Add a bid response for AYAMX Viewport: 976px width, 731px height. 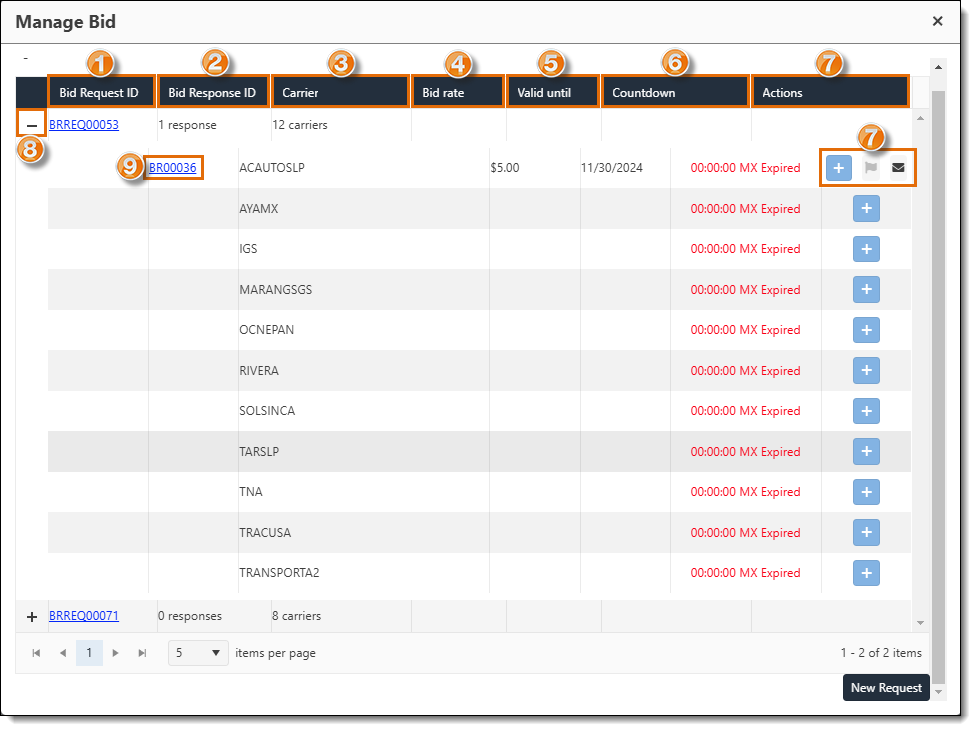(x=866, y=209)
